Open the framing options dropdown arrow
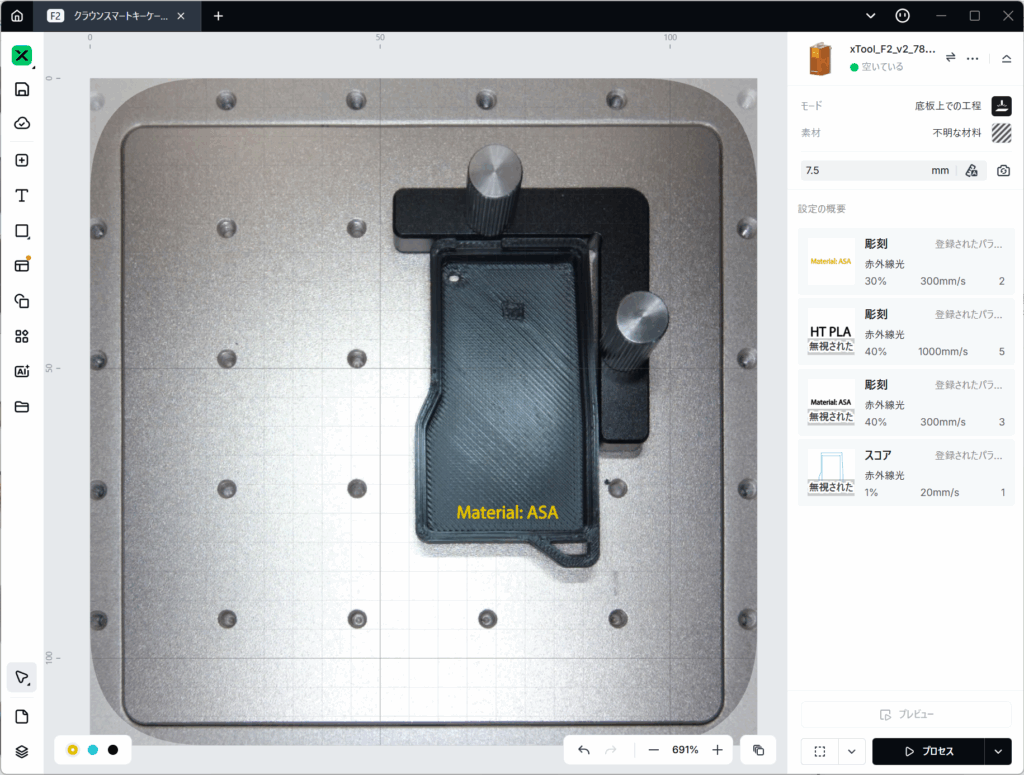Viewport: 1024px width, 775px height. (x=852, y=751)
